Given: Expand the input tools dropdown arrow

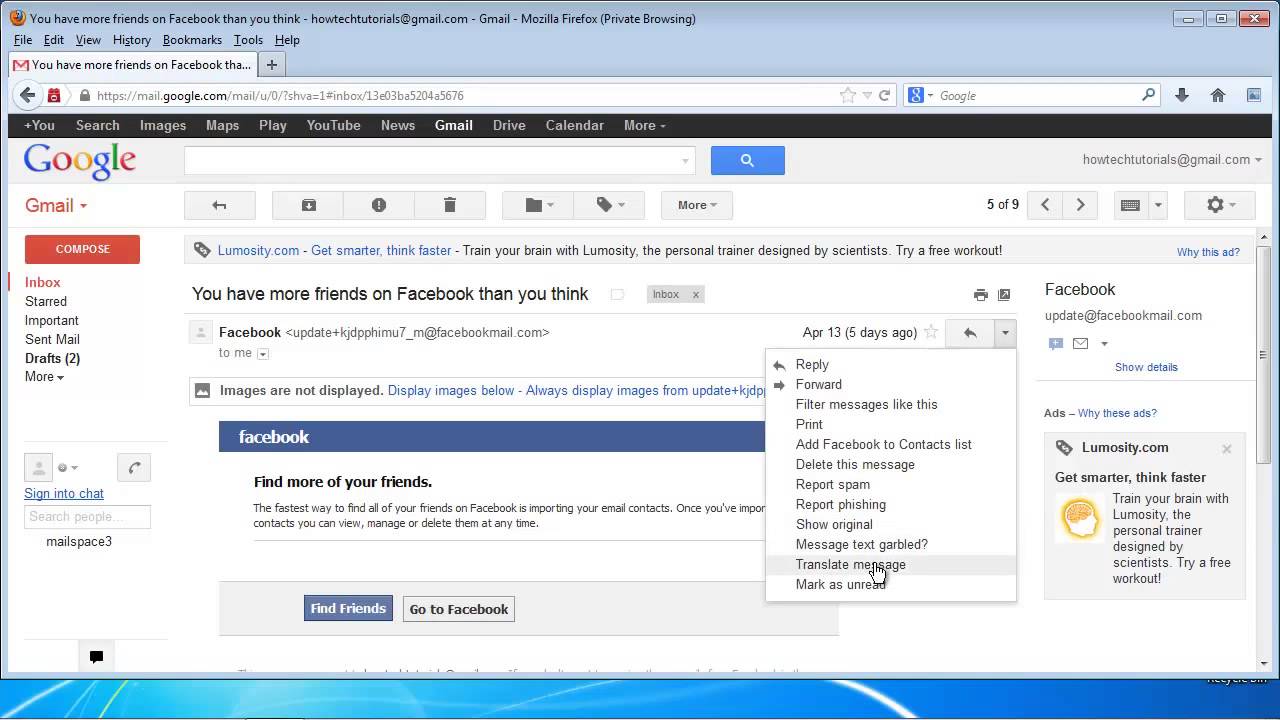Looking at the screenshot, I should point(1158,205).
